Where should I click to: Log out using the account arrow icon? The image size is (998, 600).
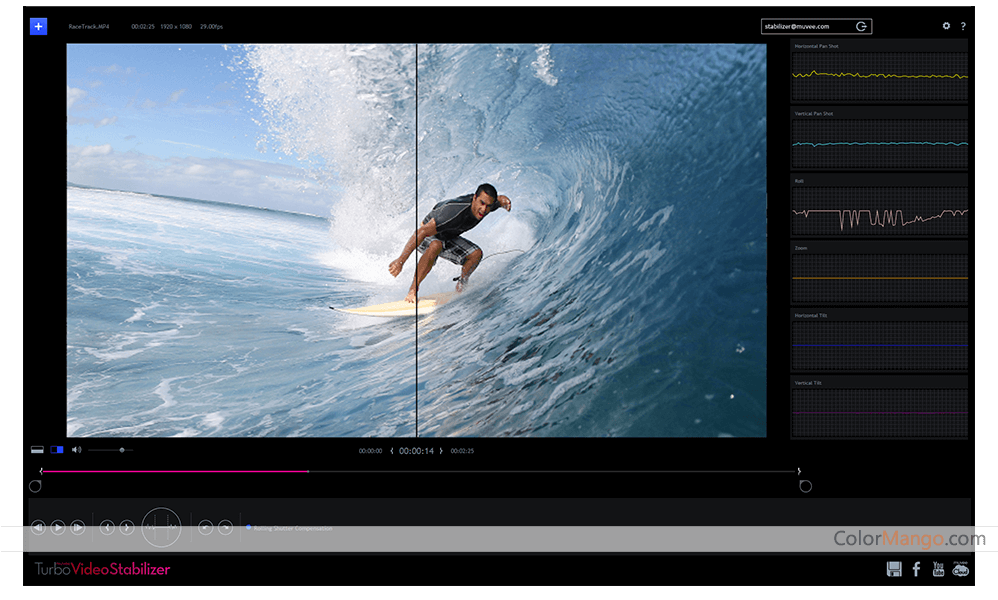pos(862,27)
